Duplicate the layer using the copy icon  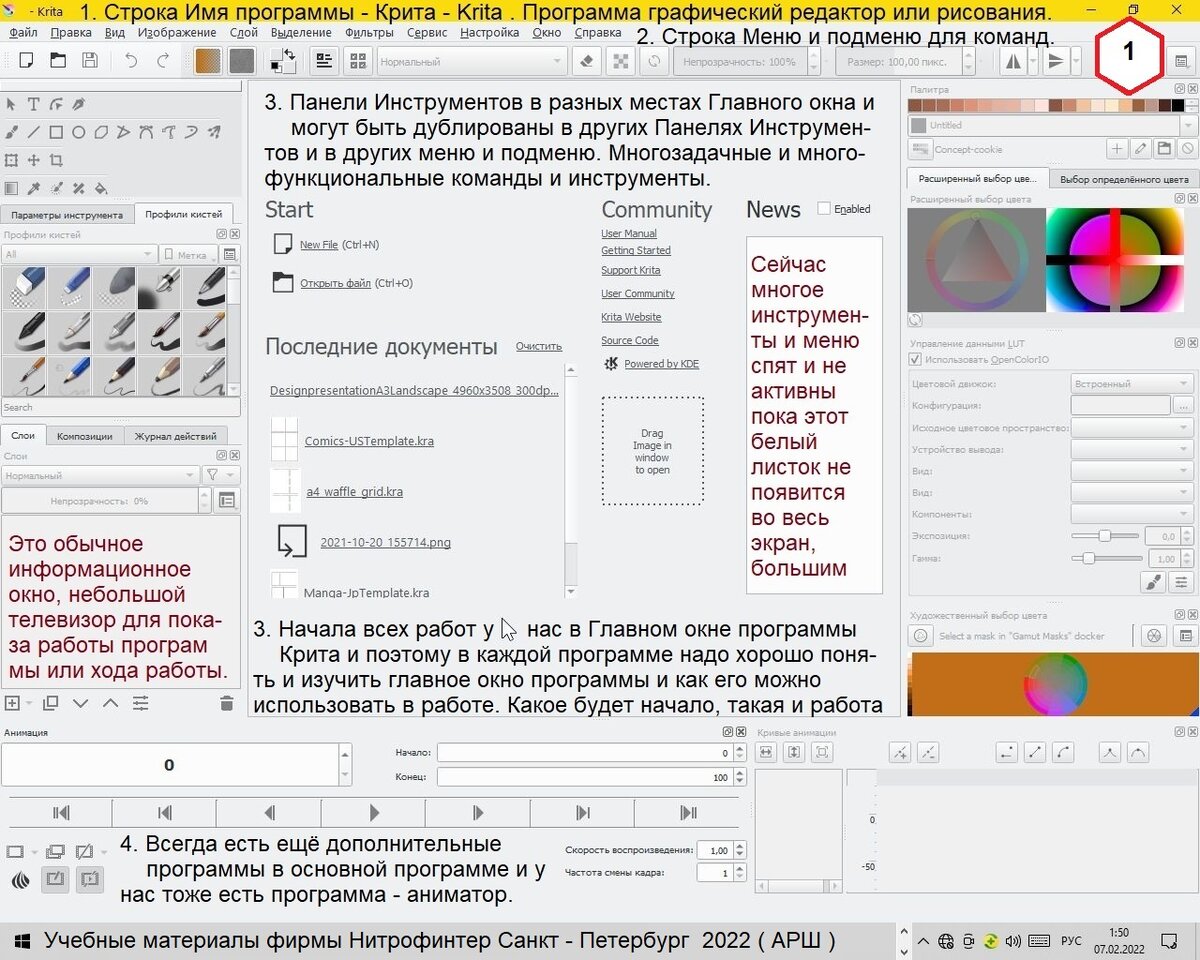(51, 703)
